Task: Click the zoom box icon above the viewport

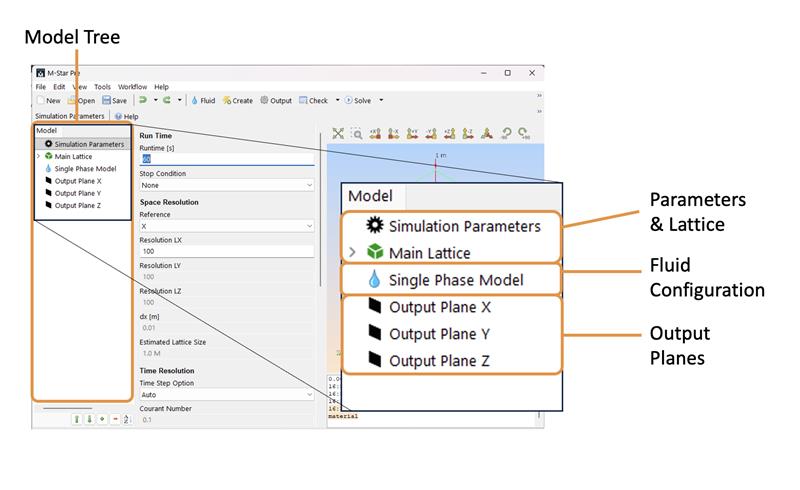Action: [x=356, y=133]
